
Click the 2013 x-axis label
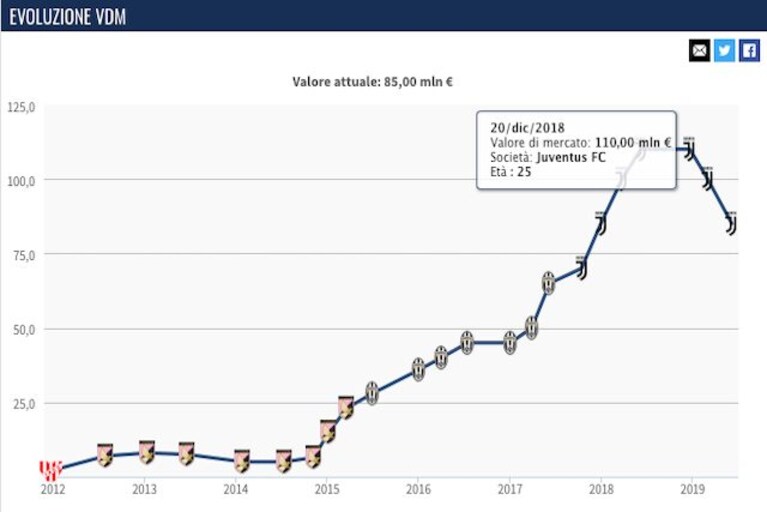click(144, 489)
